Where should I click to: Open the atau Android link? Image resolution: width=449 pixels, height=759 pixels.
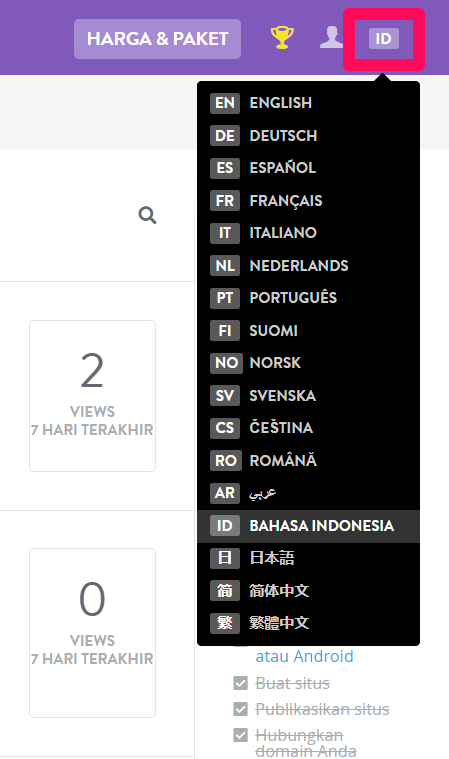[304, 656]
